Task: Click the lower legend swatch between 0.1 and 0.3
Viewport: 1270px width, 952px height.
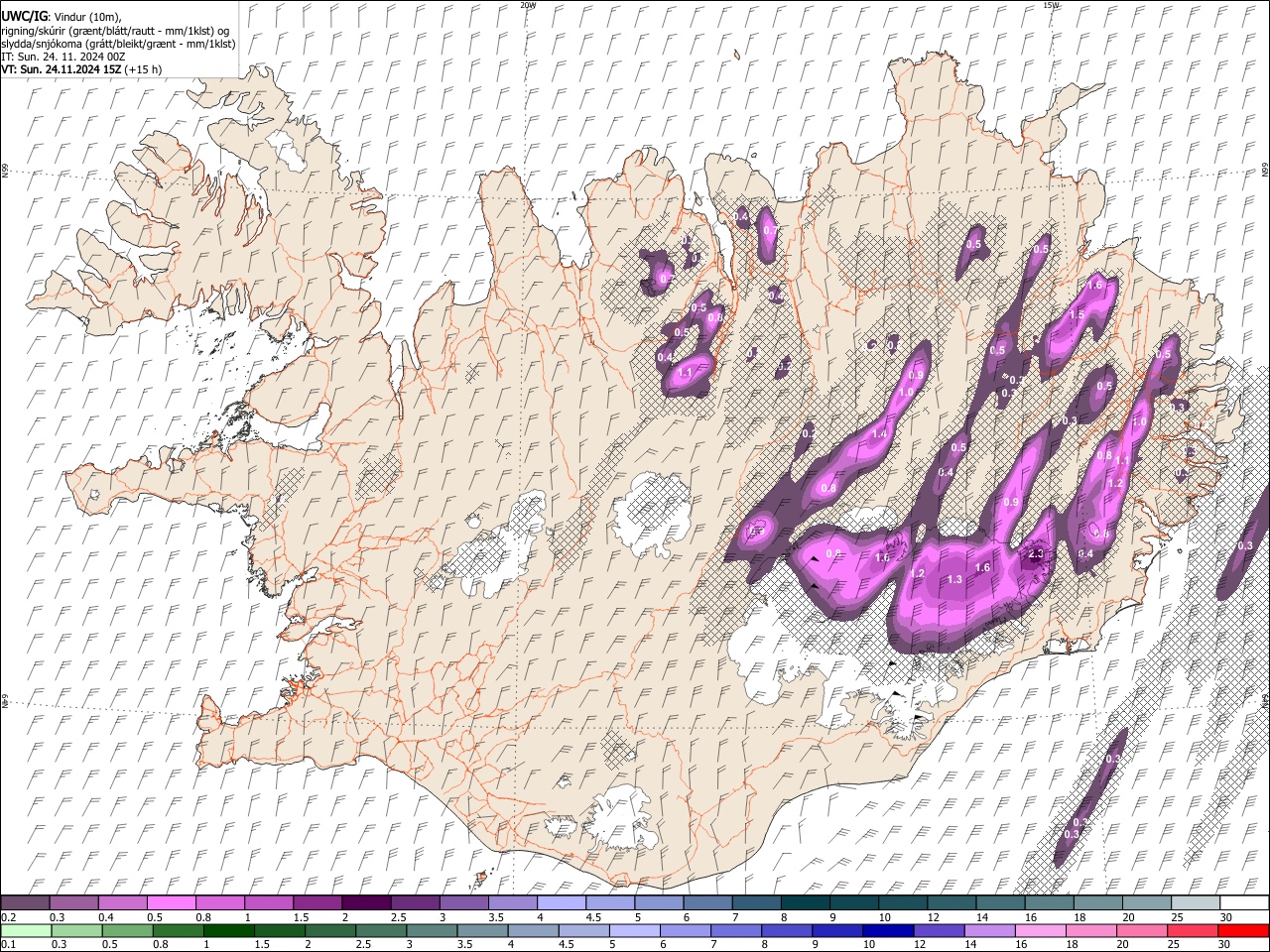Action: coord(25,930)
